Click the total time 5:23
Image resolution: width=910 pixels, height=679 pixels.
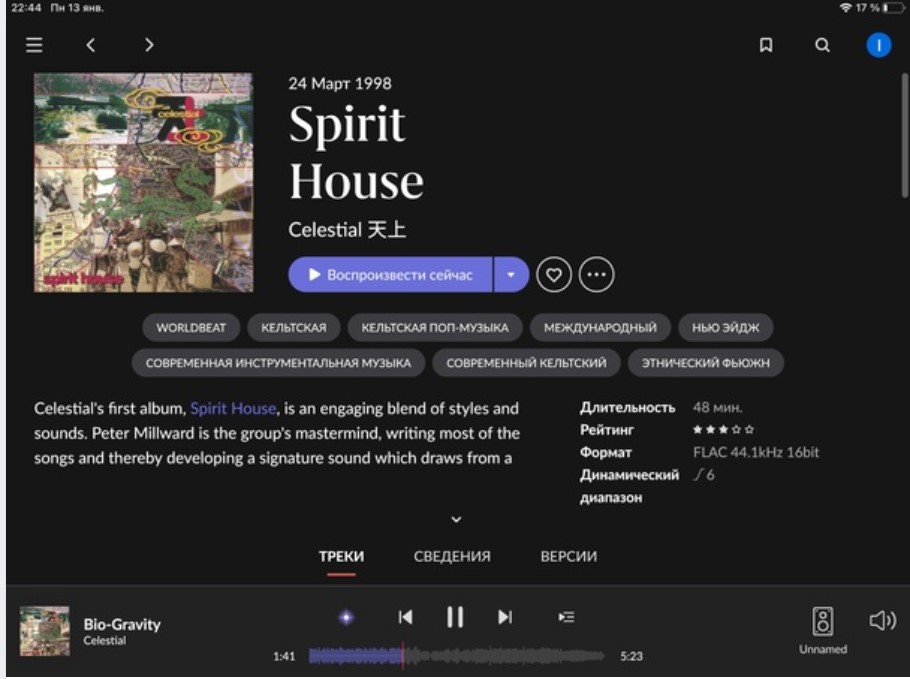coord(631,656)
